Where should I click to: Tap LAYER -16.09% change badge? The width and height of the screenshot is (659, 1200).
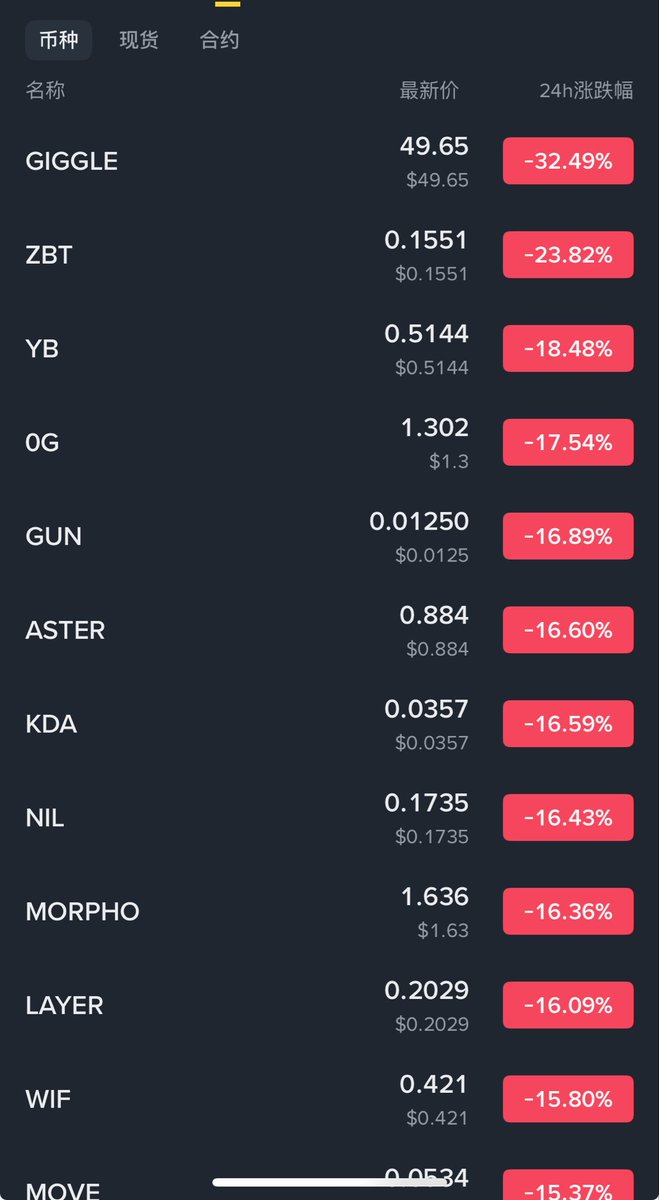click(x=567, y=1005)
